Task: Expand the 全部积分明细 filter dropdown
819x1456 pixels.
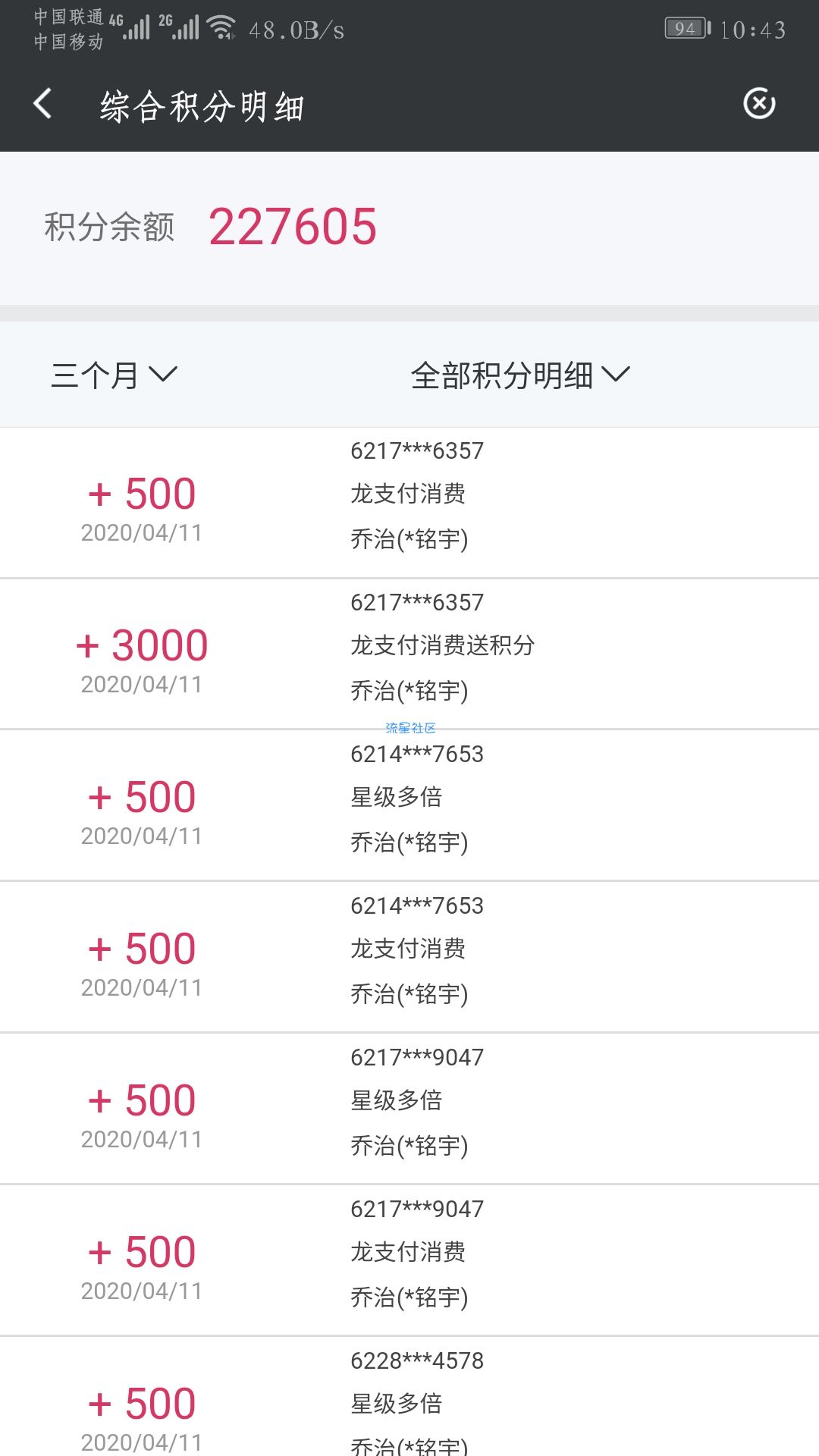Action: pos(520,375)
